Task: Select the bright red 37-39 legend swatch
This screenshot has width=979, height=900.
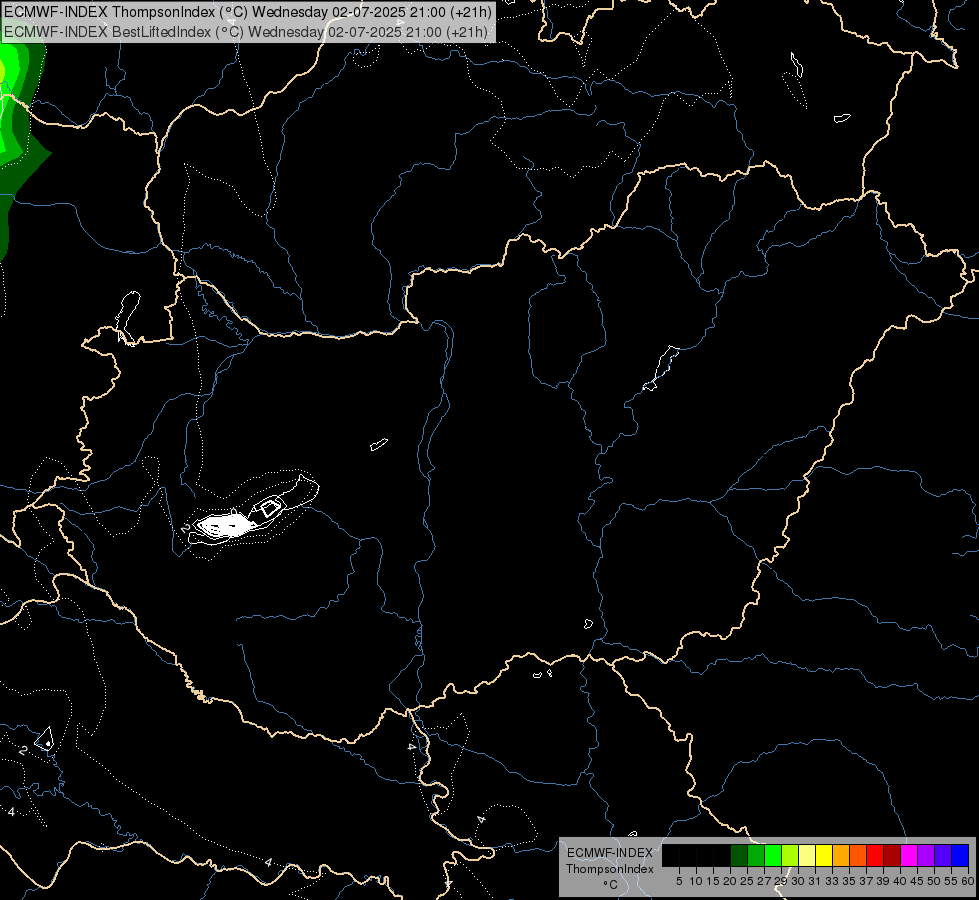Action: (x=875, y=855)
